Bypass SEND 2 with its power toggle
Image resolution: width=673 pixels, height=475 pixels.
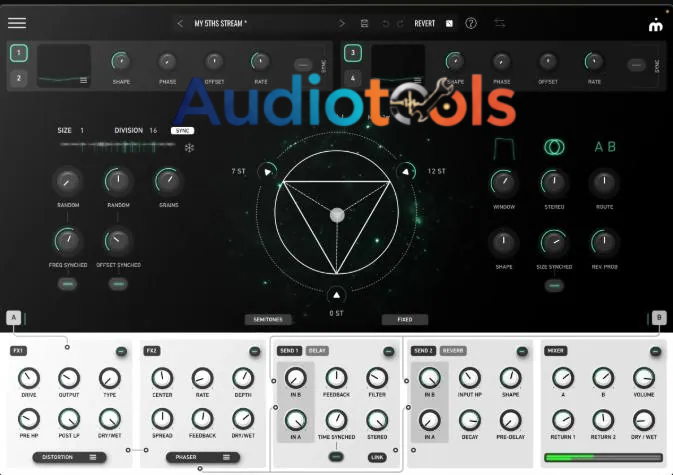coord(522,351)
